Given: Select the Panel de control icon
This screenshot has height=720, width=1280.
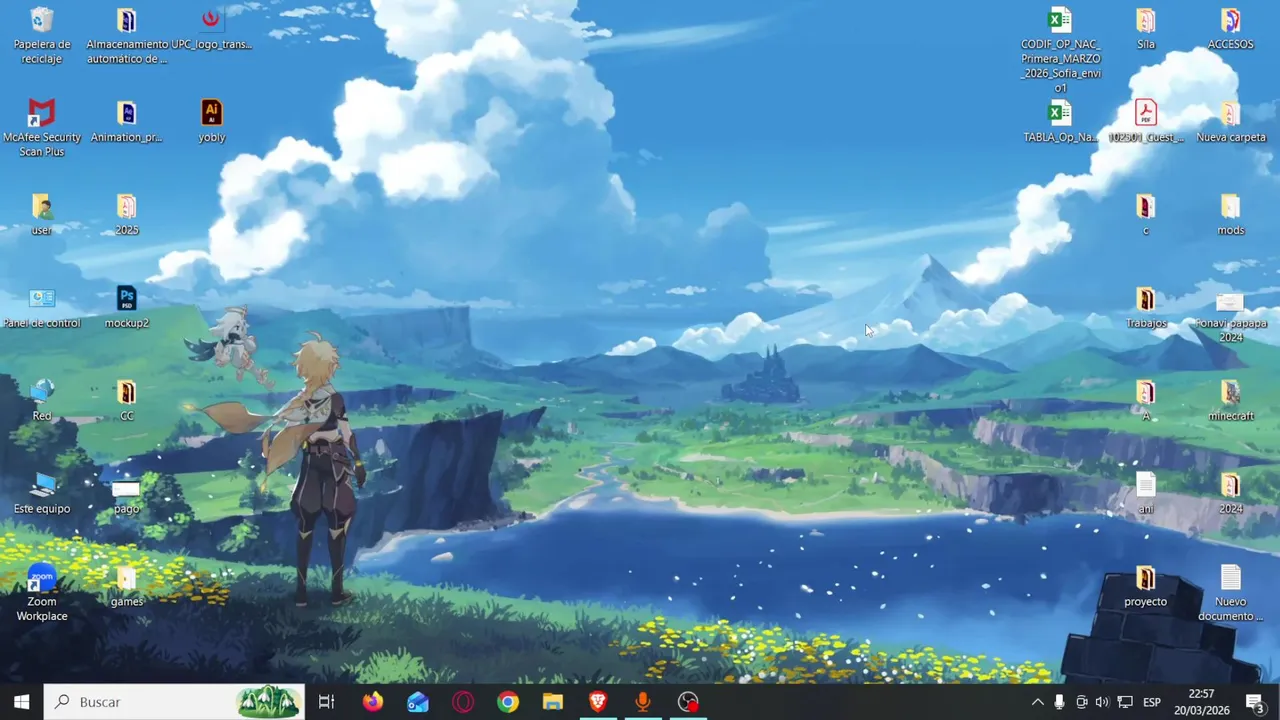Looking at the screenshot, I should click(x=42, y=307).
